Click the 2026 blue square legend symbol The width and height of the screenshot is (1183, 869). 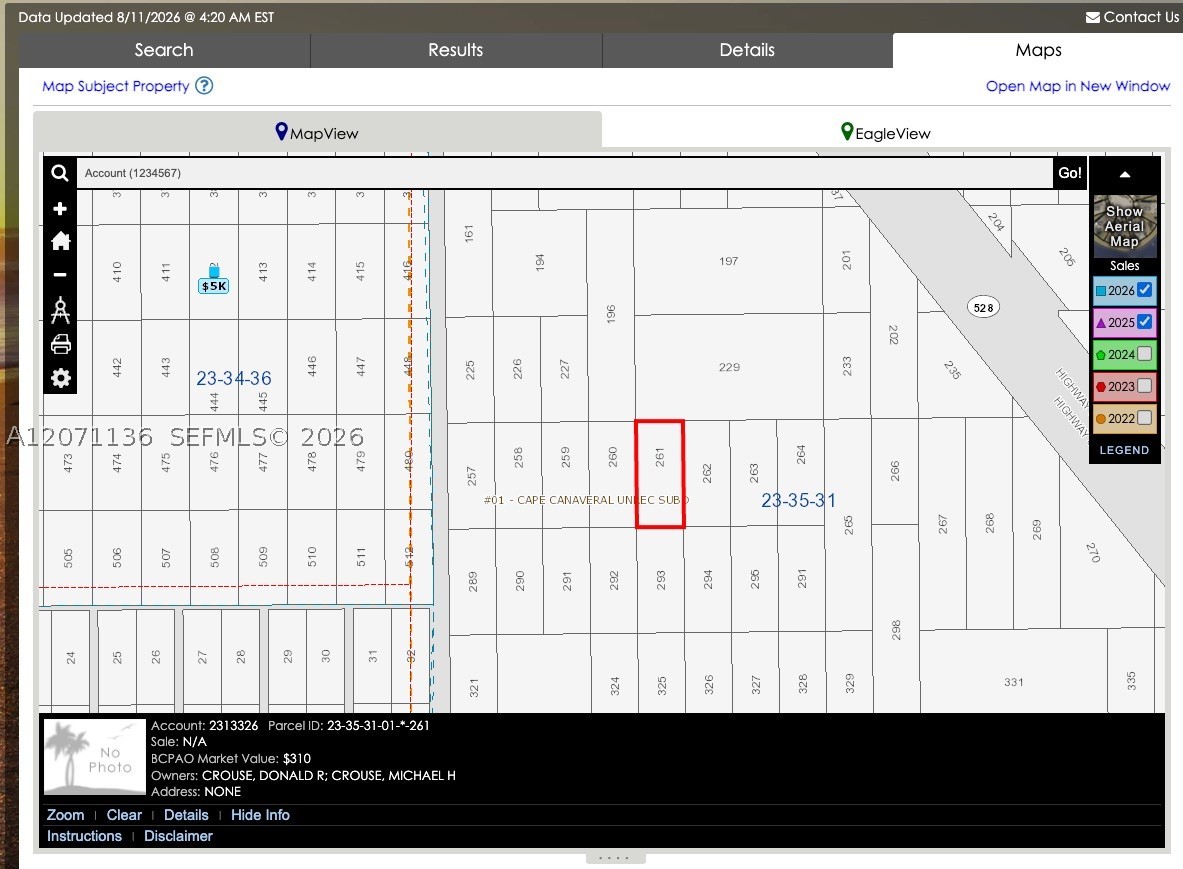tap(1101, 291)
